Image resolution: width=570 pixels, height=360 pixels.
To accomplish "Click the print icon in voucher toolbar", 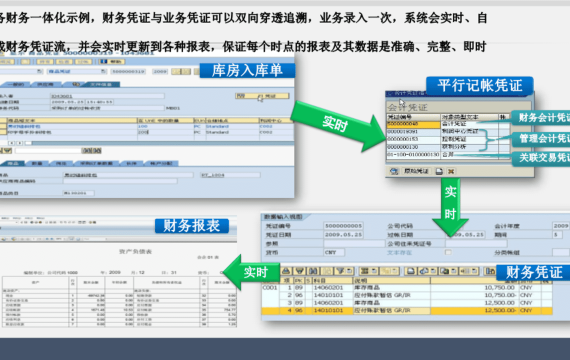I will click(x=286, y=271).
